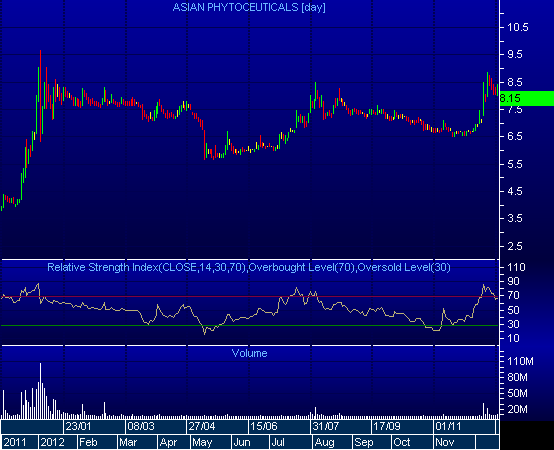This screenshot has width=554, height=450.
Task: Select the 23/01 date marker
Action: tap(78, 426)
